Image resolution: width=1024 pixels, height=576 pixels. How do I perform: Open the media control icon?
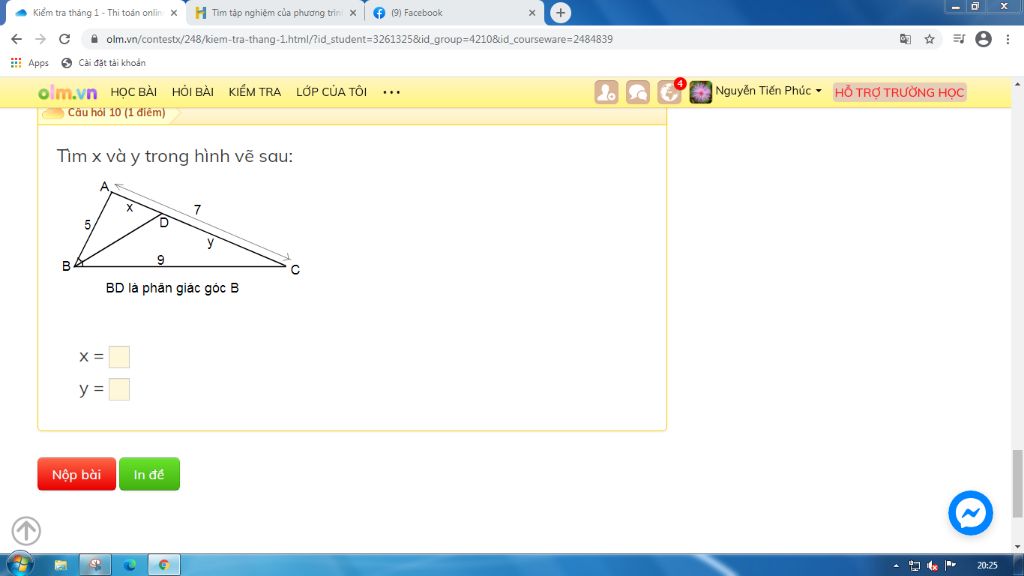pos(959,39)
